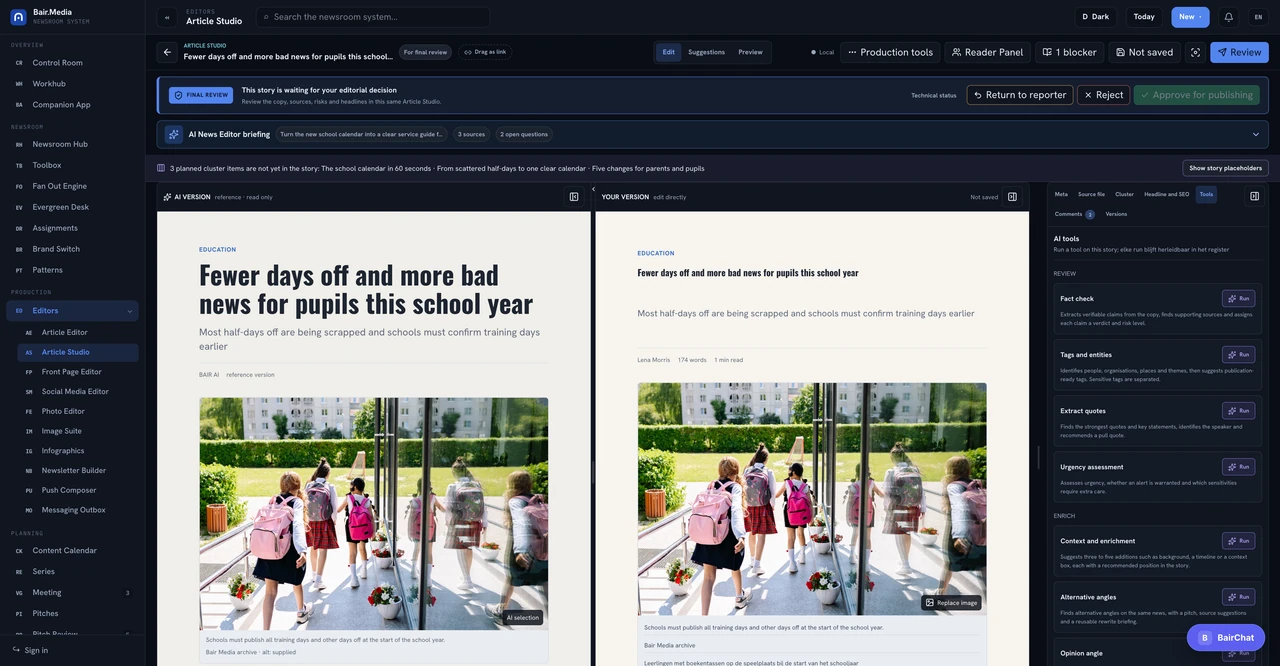Click Show story placeholders
The image size is (1280, 666).
(x=1225, y=168)
